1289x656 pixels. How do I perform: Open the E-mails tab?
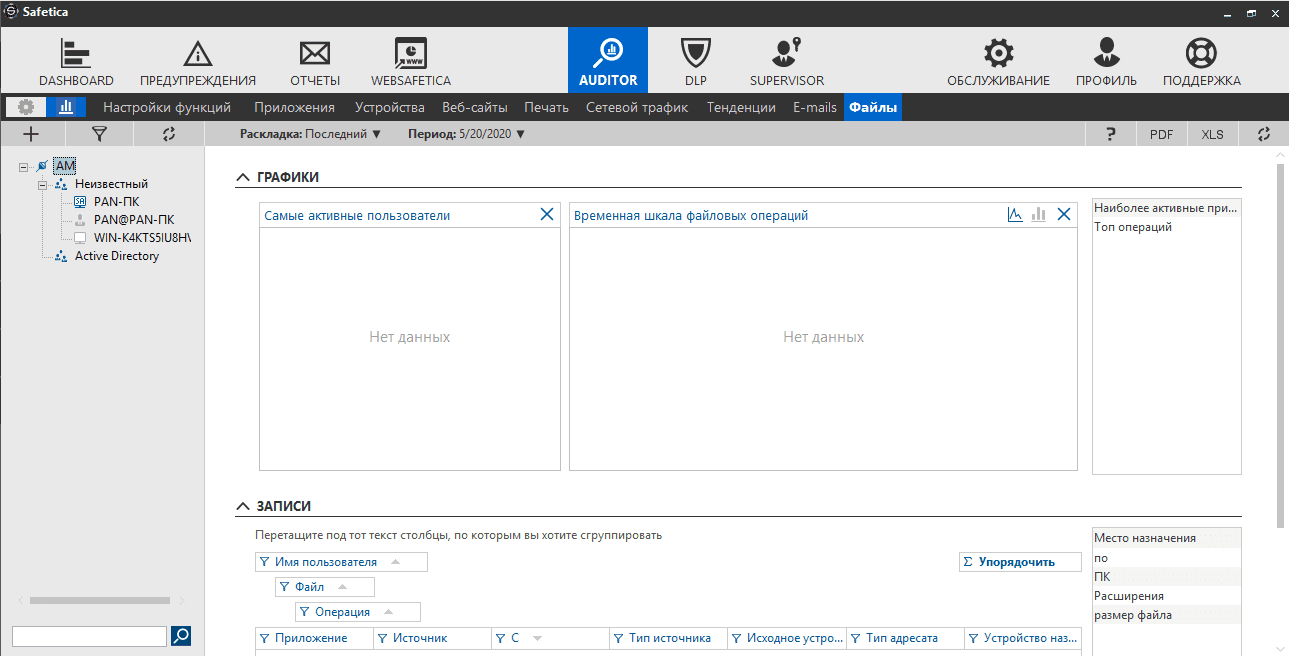[815, 107]
